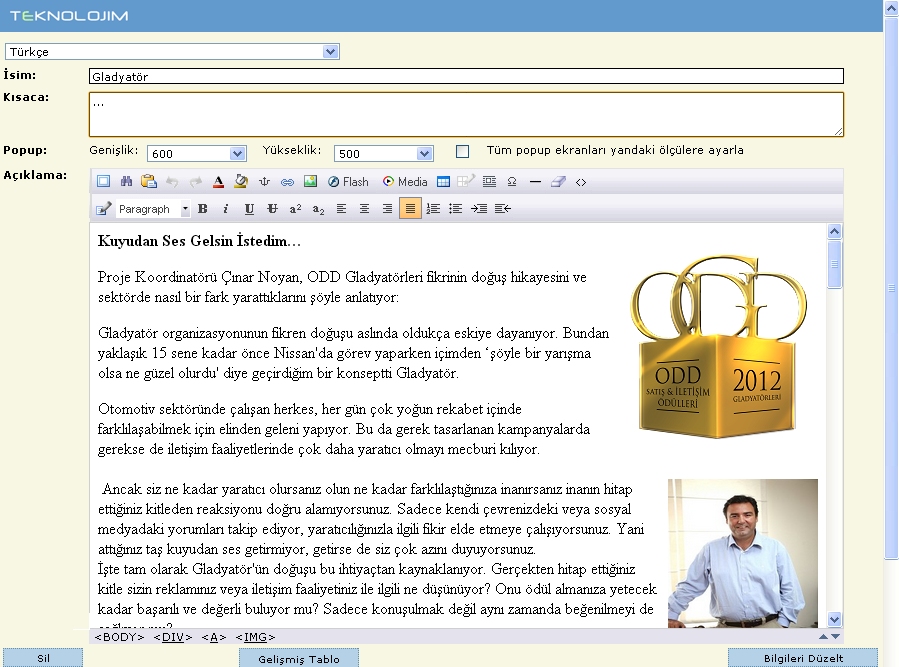Click the Find binoculars icon in toolbar
The image size is (899, 667).
coord(126,182)
